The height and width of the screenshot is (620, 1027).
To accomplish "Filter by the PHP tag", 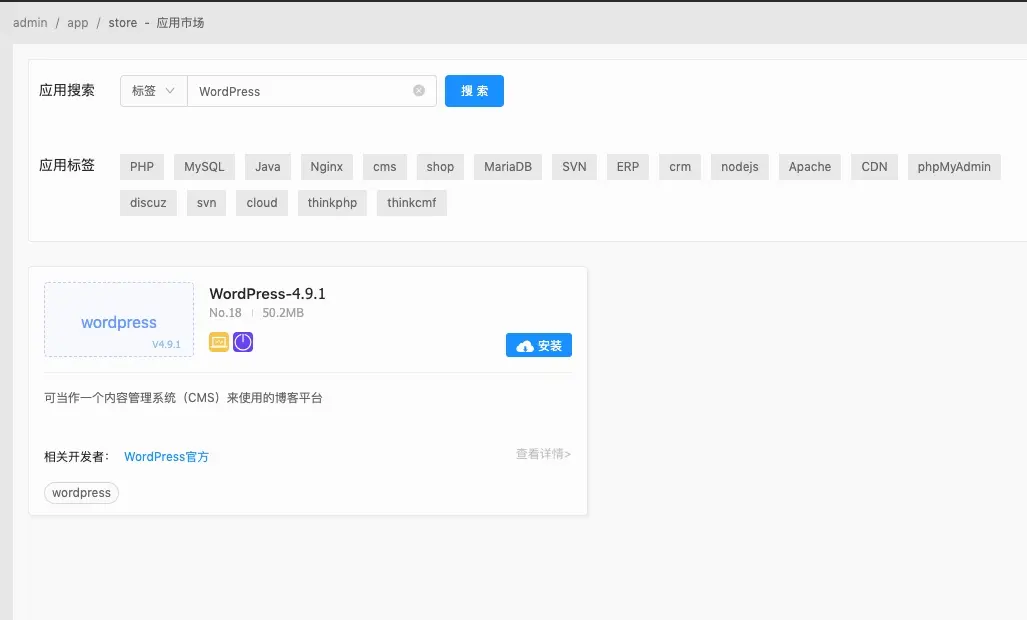I will (x=141, y=167).
